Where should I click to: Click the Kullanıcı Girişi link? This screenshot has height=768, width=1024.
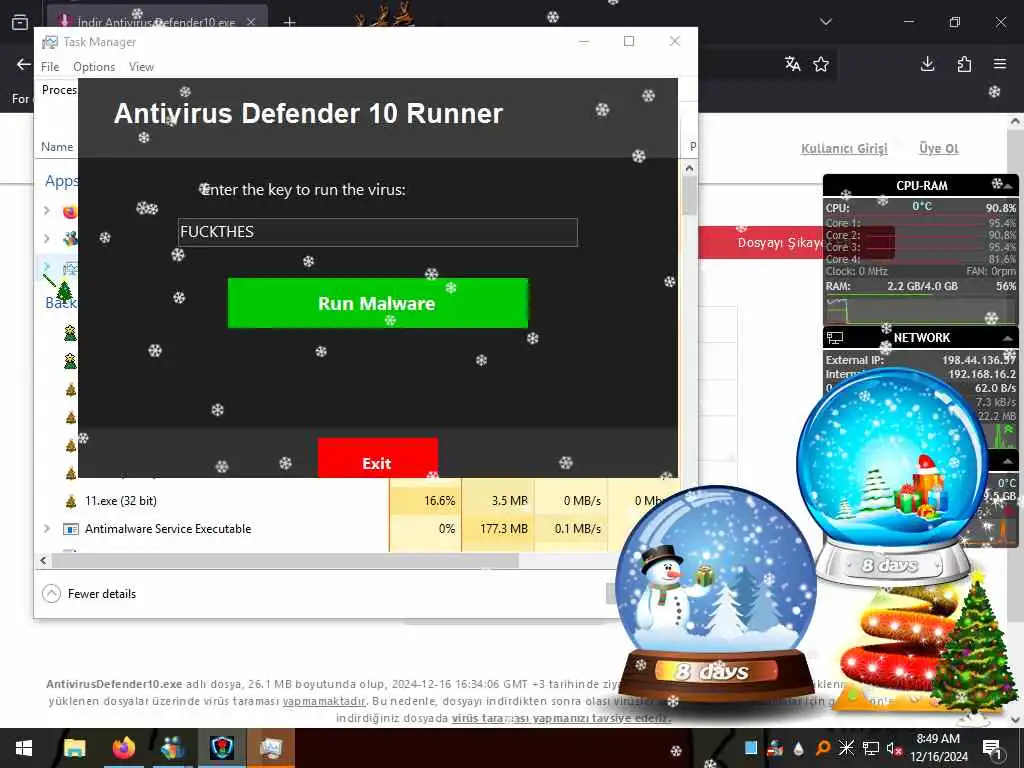coord(844,148)
